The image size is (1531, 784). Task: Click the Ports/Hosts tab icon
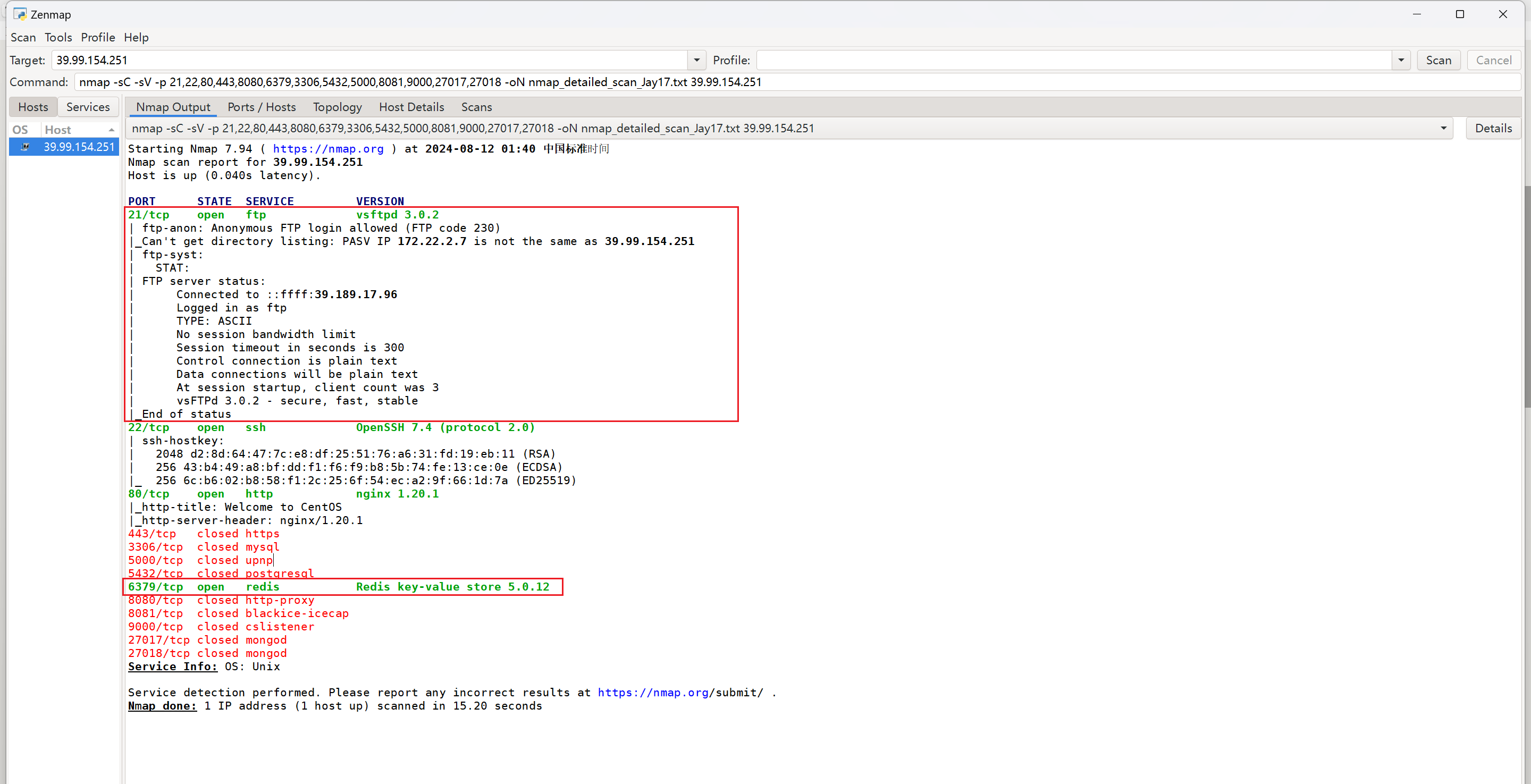point(262,107)
